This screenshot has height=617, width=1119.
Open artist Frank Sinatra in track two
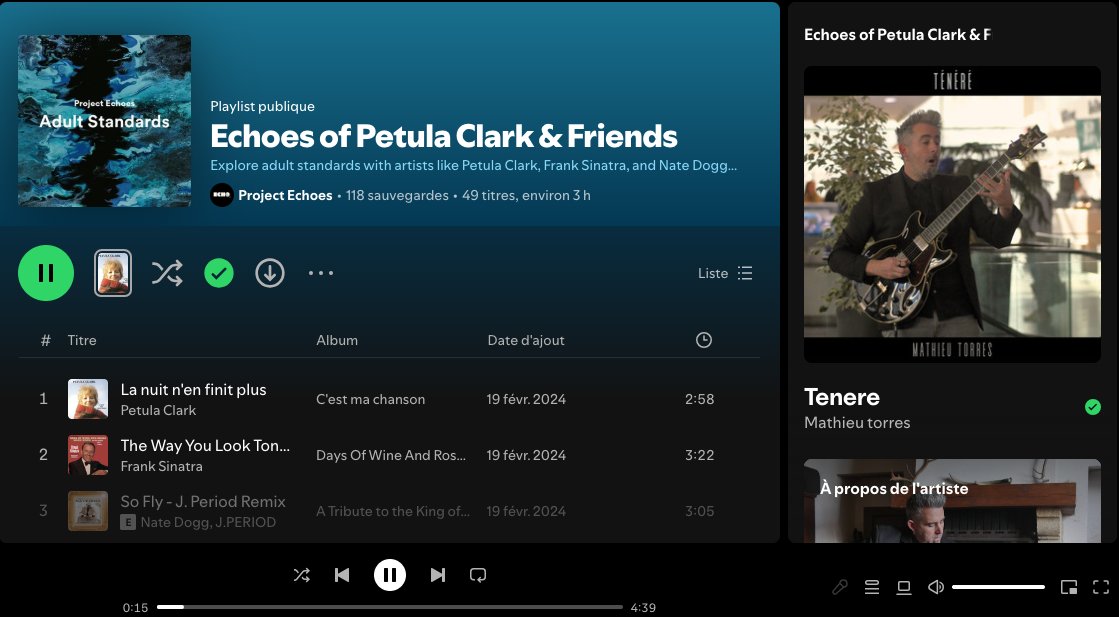tap(161, 466)
